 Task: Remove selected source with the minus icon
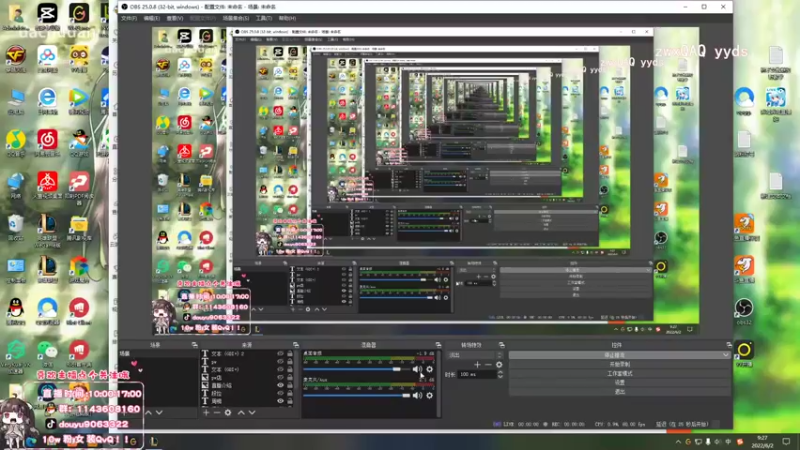coord(217,412)
